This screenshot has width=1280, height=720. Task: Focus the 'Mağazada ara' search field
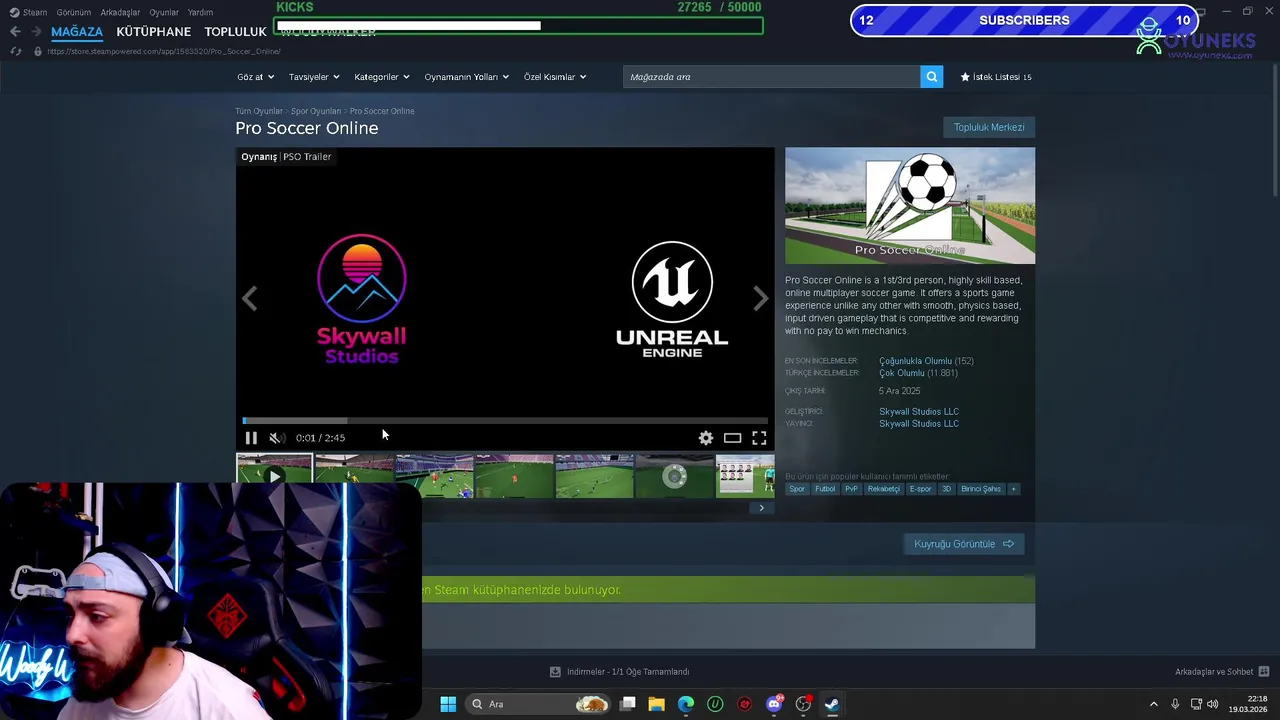click(772, 77)
